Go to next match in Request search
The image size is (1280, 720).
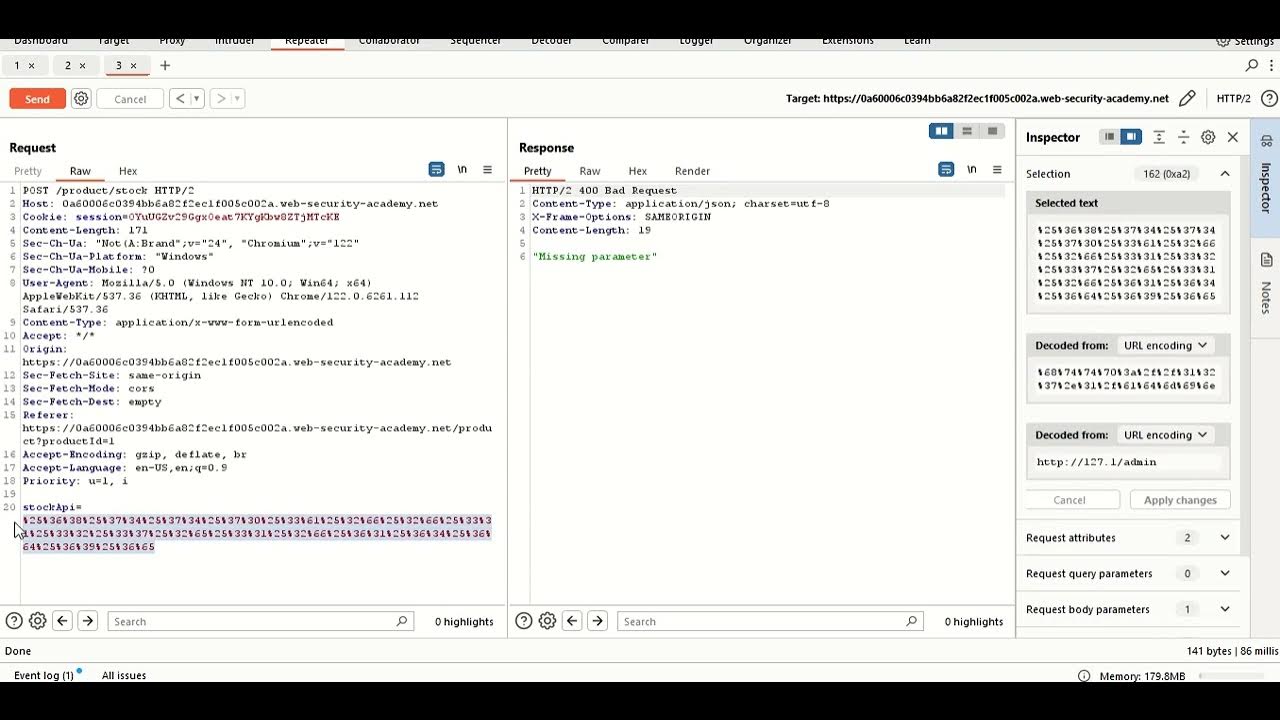click(87, 621)
